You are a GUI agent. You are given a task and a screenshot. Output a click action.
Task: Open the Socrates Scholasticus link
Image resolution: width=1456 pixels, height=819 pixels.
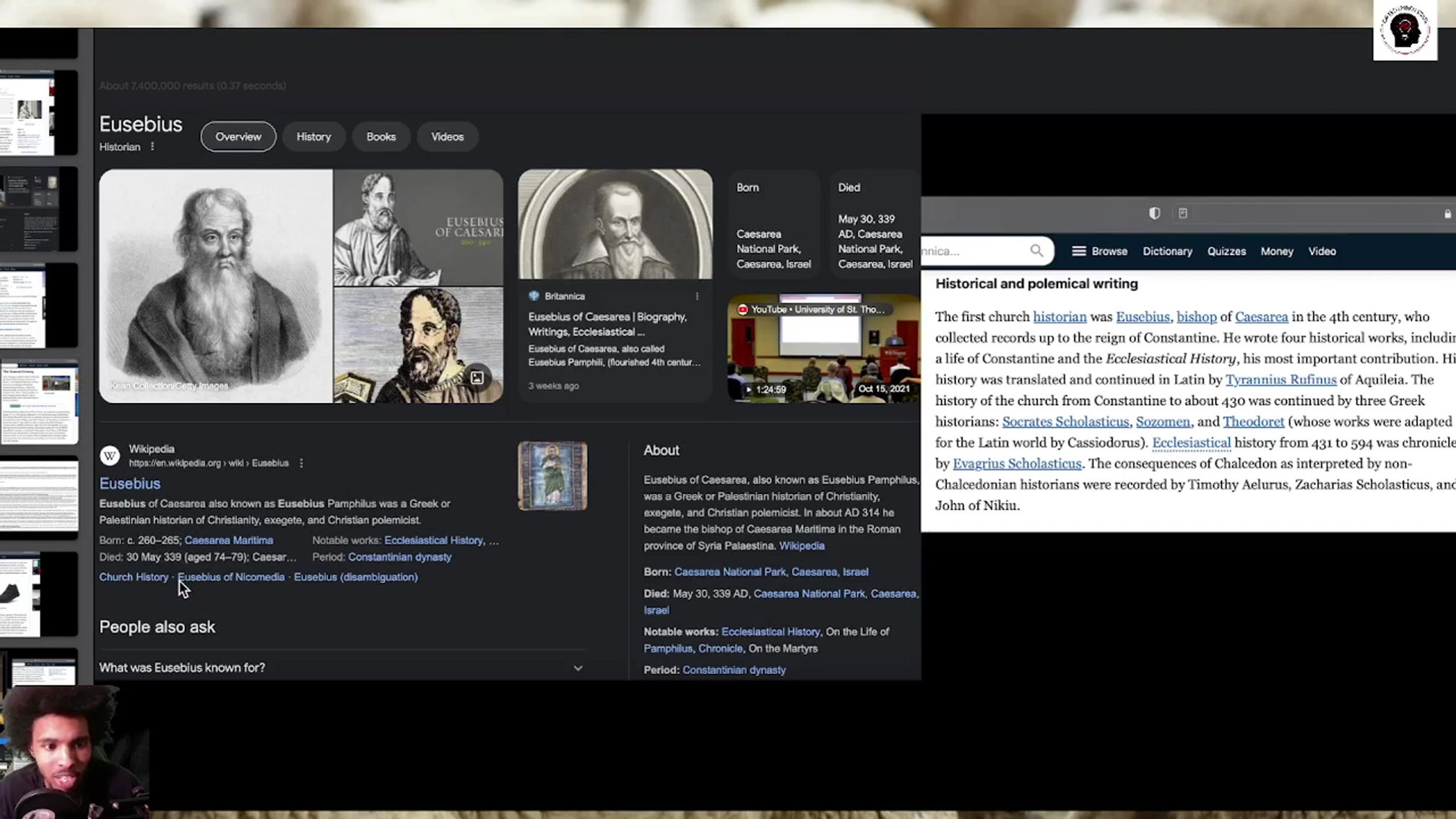pyautogui.click(x=1065, y=421)
